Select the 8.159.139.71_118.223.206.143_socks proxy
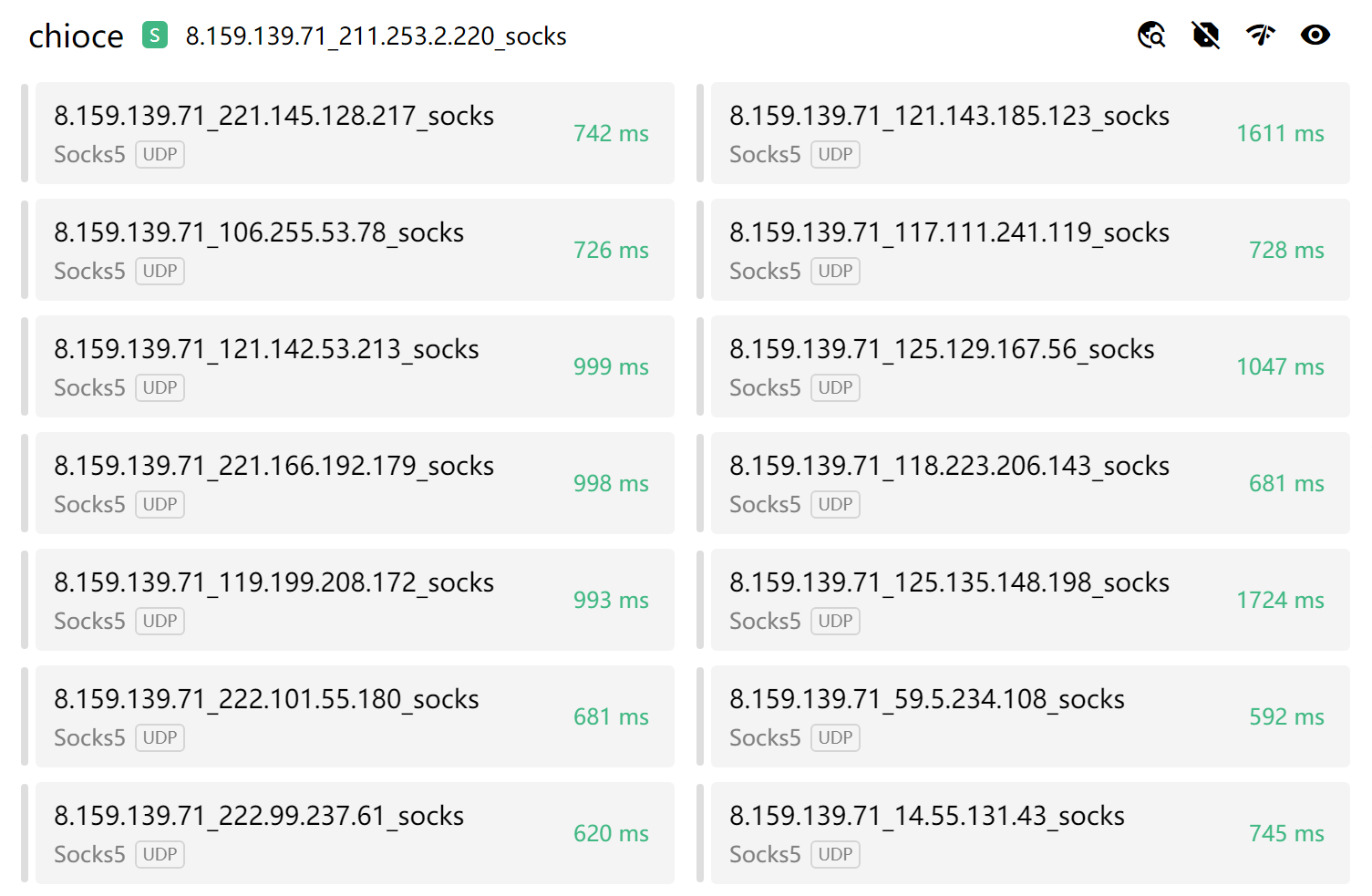The width and height of the screenshot is (1372, 896). pyautogui.click(x=949, y=467)
